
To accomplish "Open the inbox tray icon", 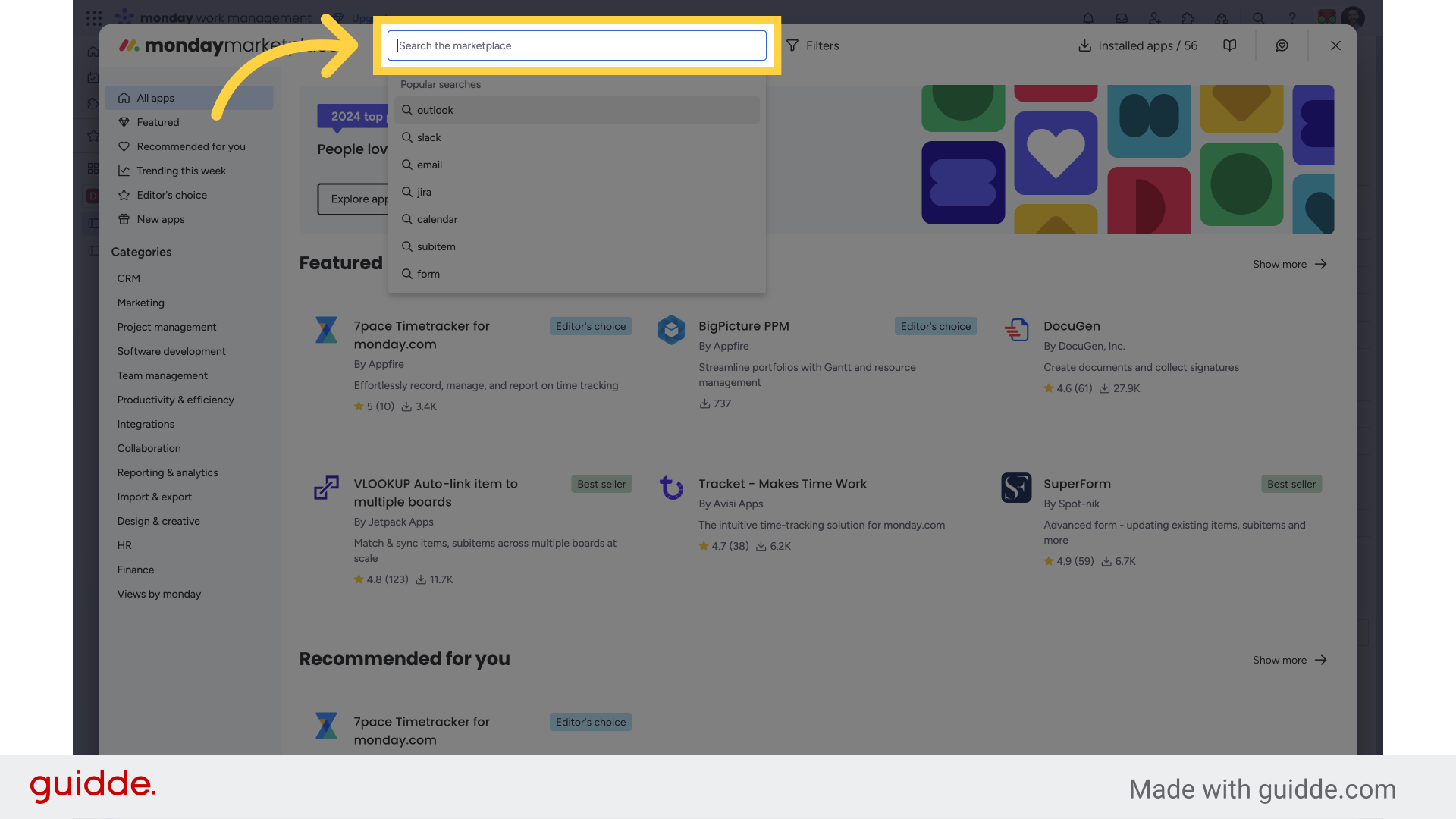I will tap(1122, 17).
